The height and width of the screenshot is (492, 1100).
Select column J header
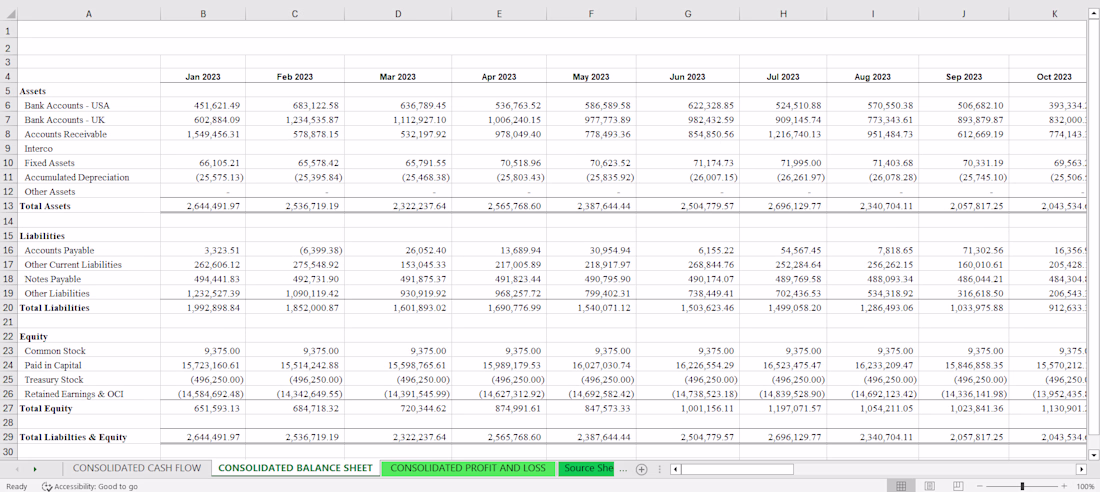(x=964, y=13)
